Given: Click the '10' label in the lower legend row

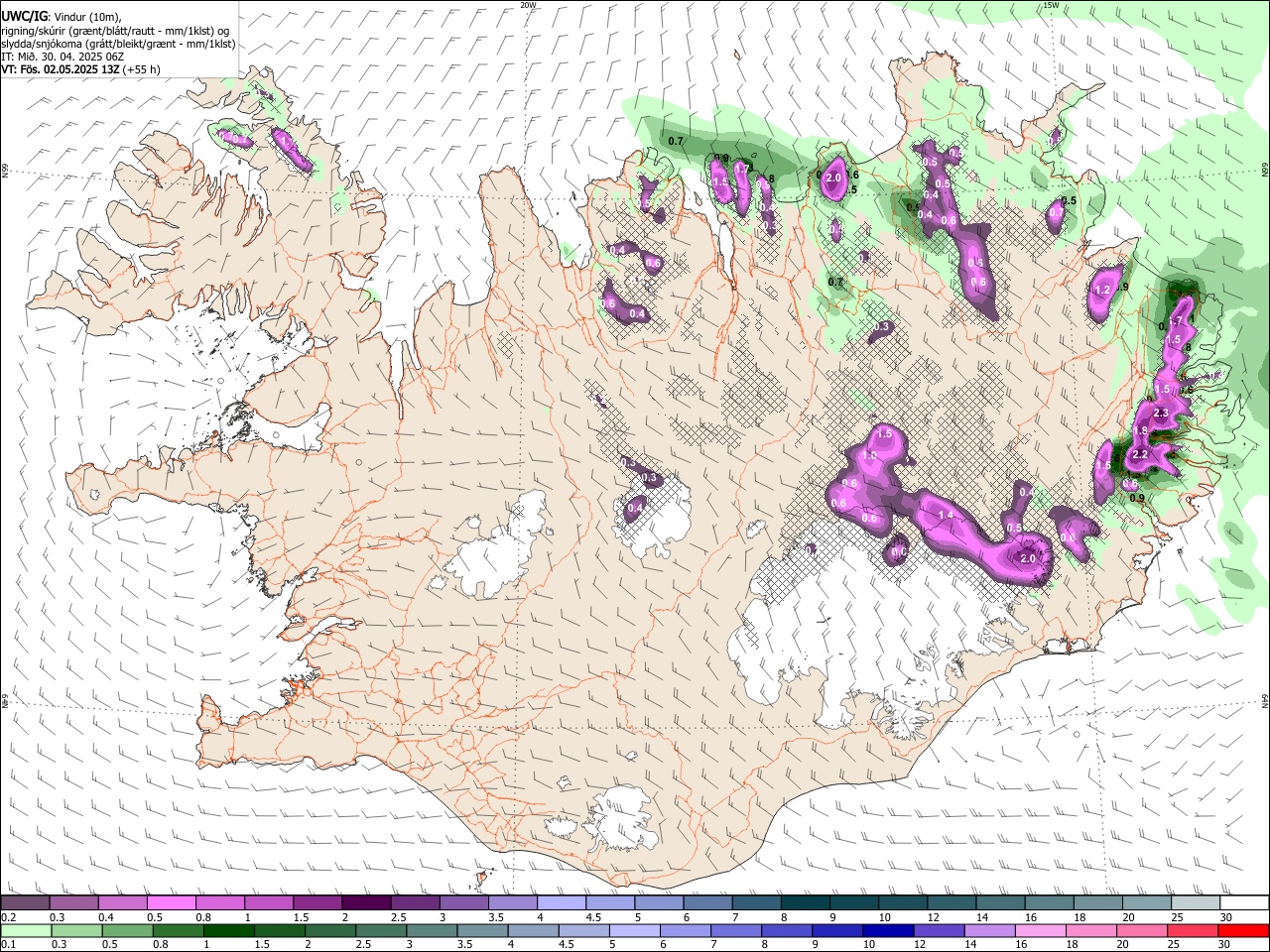Looking at the screenshot, I should pyautogui.click(x=869, y=945).
